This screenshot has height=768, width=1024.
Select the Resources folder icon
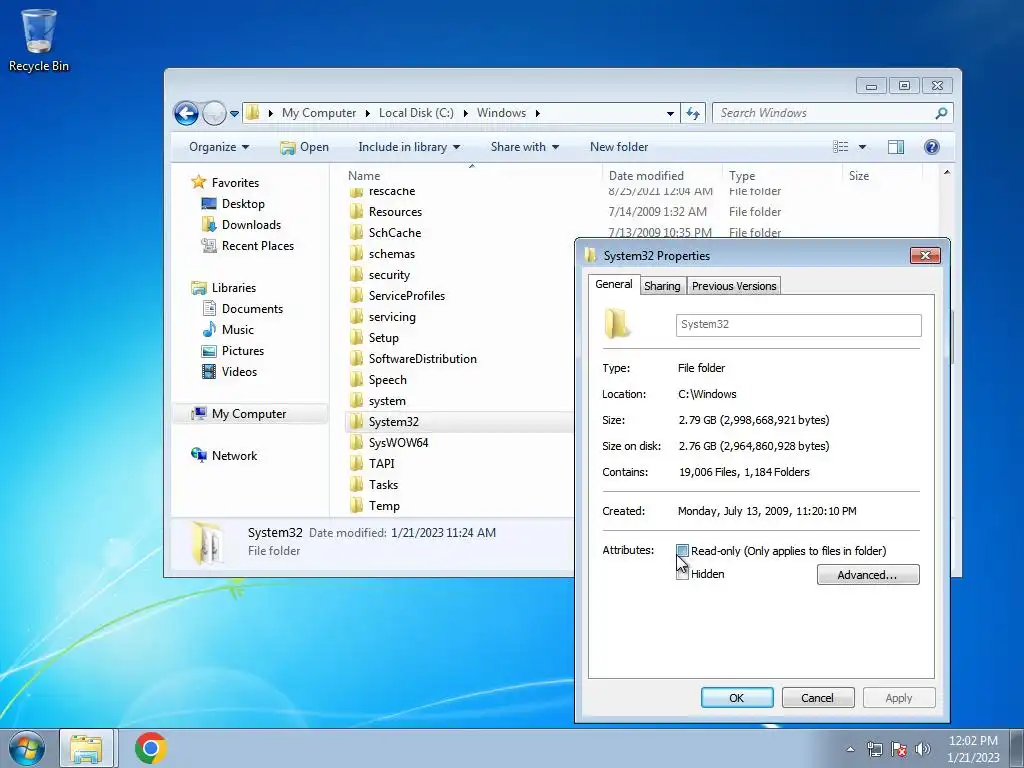[357, 212]
